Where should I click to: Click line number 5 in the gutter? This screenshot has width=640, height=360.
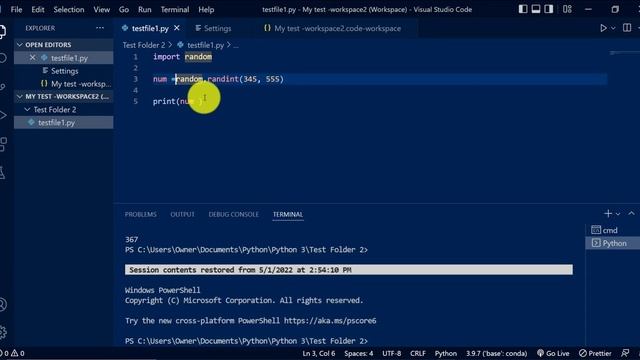pyautogui.click(x=136, y=101)
